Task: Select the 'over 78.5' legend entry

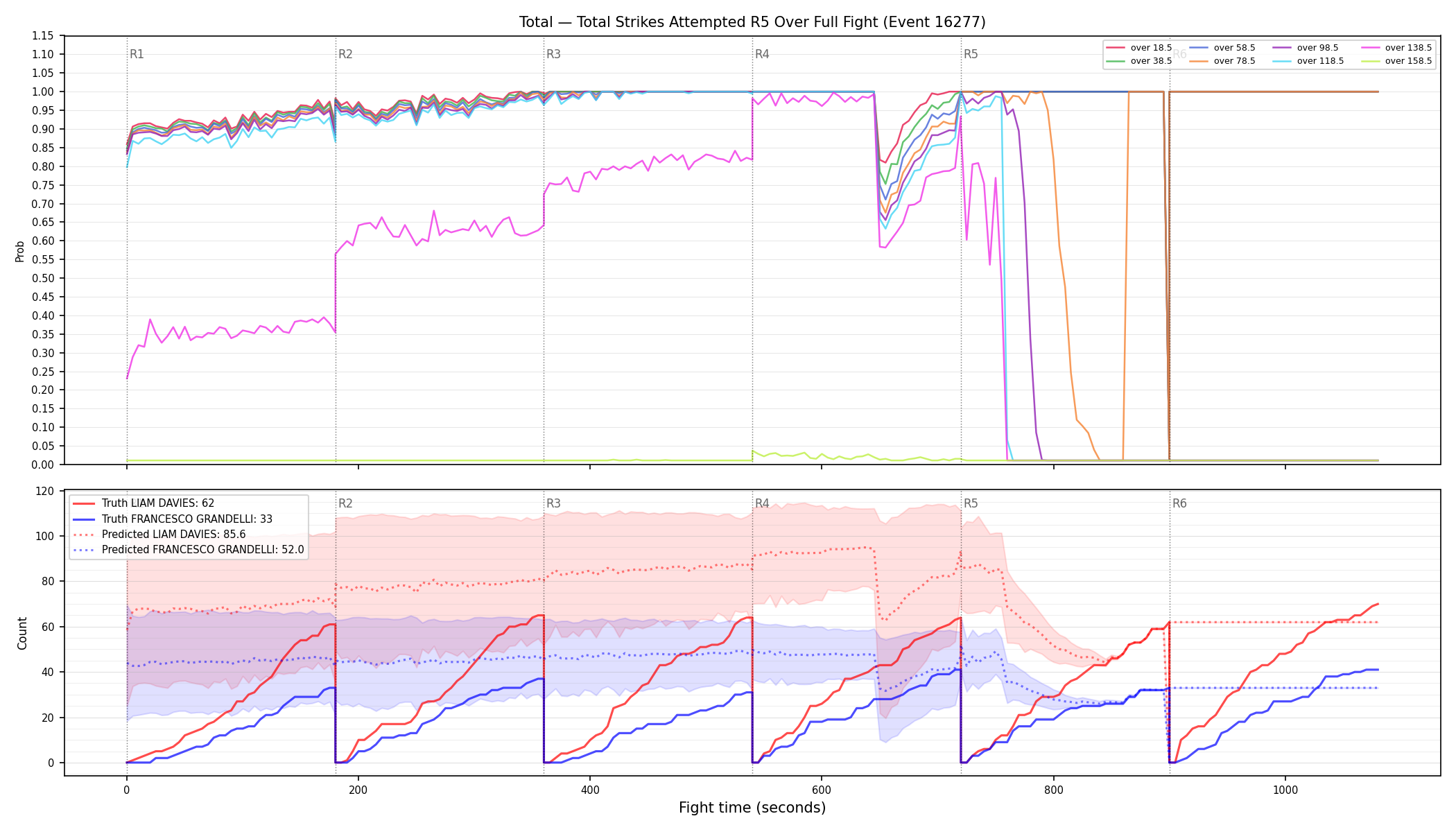Action: tap(1222, 61)
